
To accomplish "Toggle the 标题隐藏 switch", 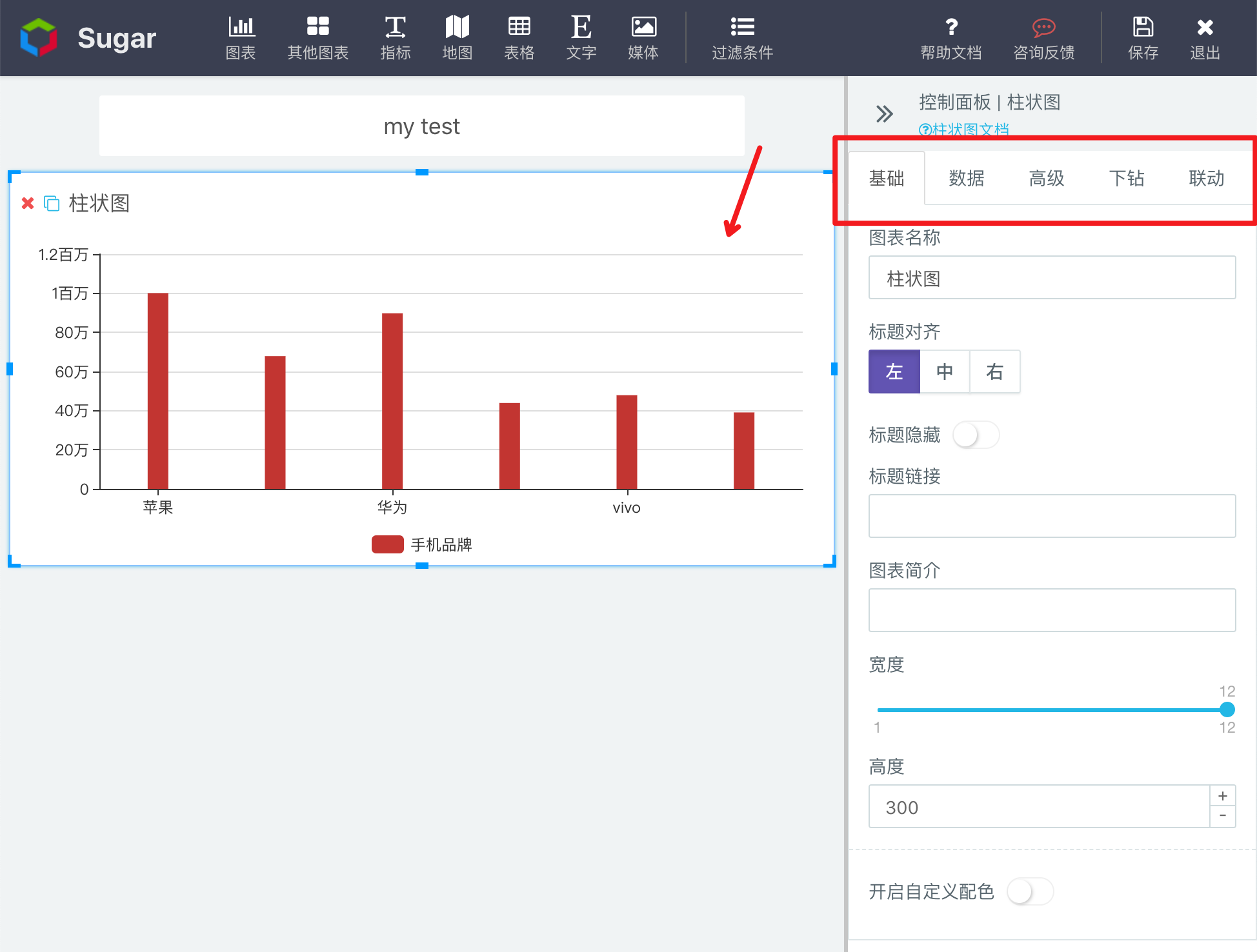I will (x=976, y=435).
